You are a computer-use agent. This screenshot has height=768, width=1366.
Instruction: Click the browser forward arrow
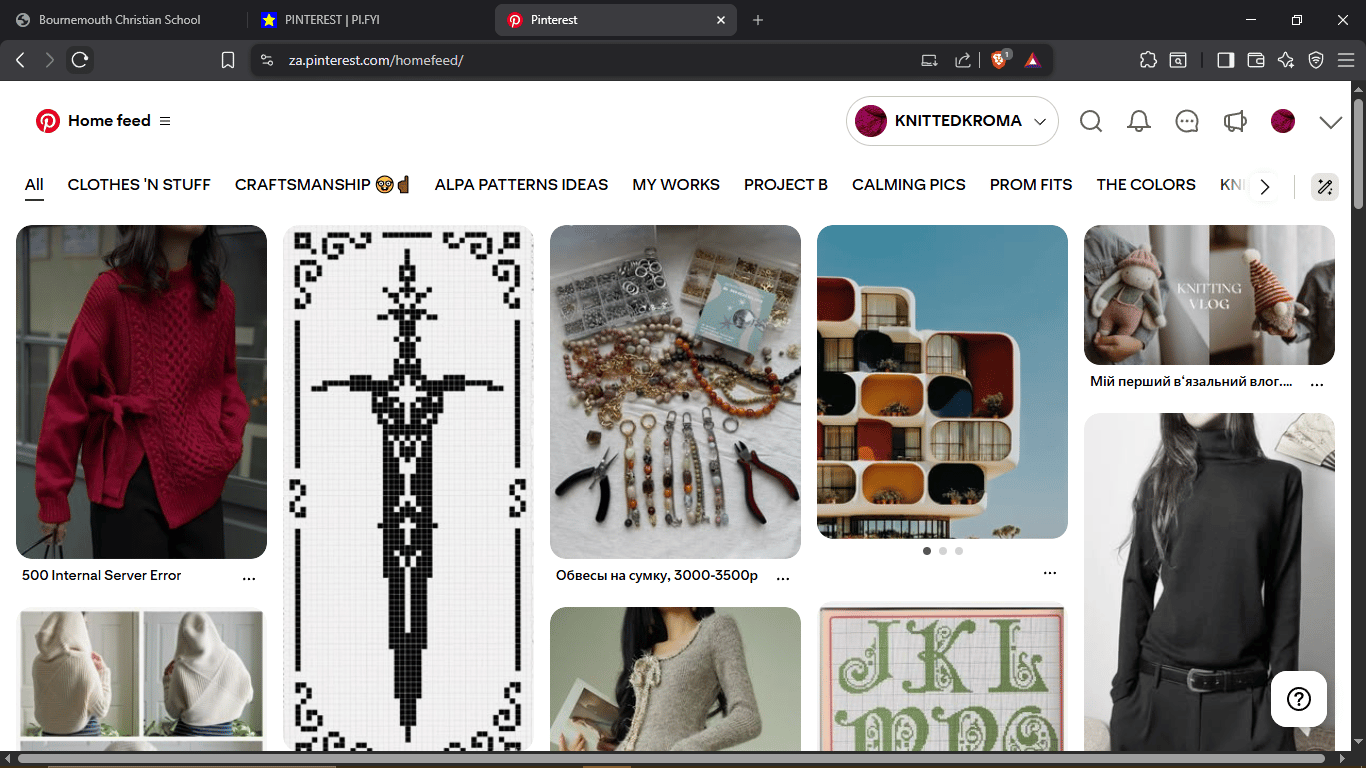tap(50, 60)
